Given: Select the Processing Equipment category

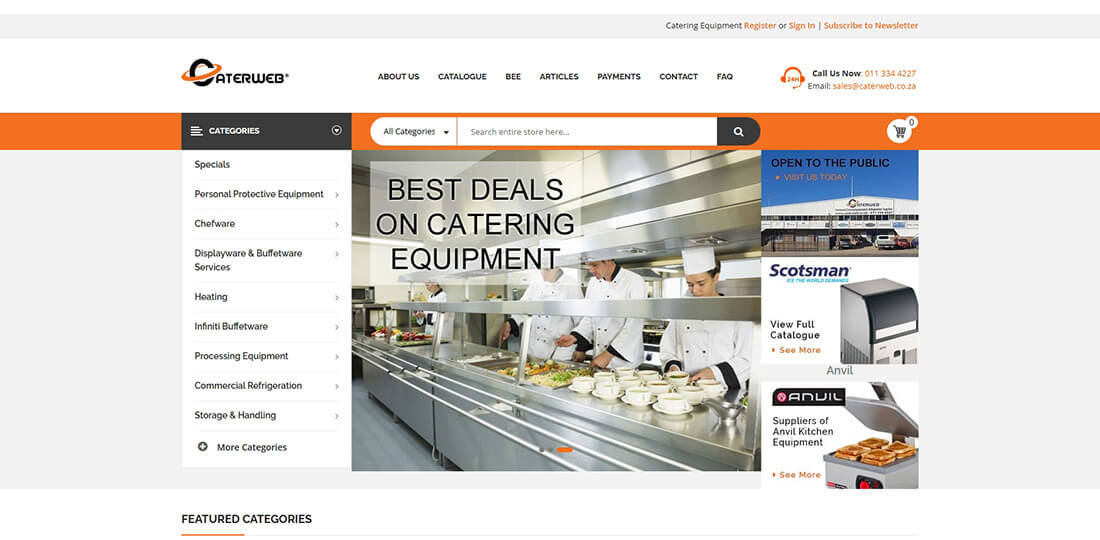Looking at the screenshot, I should [241, 356].
